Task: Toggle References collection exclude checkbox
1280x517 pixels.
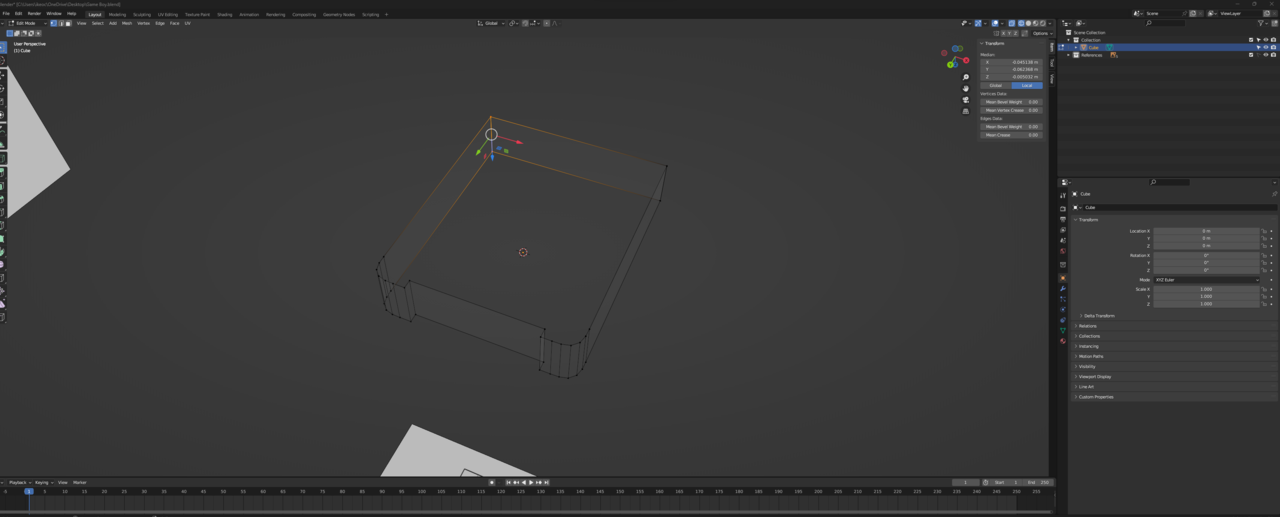Action: [1251, 55]
